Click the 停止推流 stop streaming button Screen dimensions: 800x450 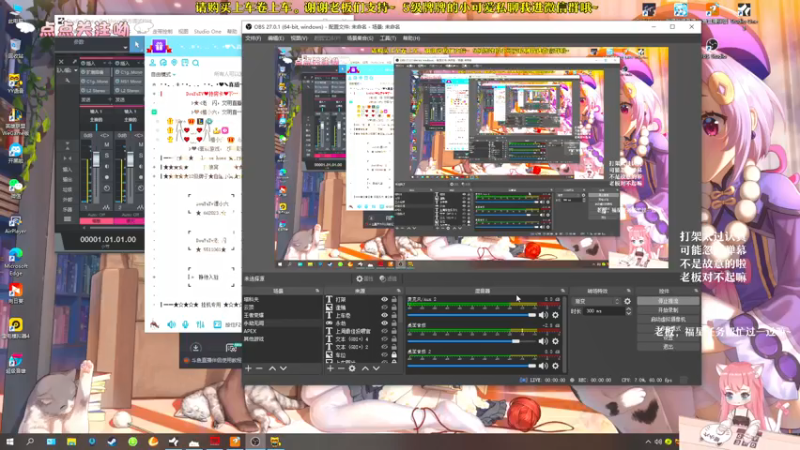668,301
